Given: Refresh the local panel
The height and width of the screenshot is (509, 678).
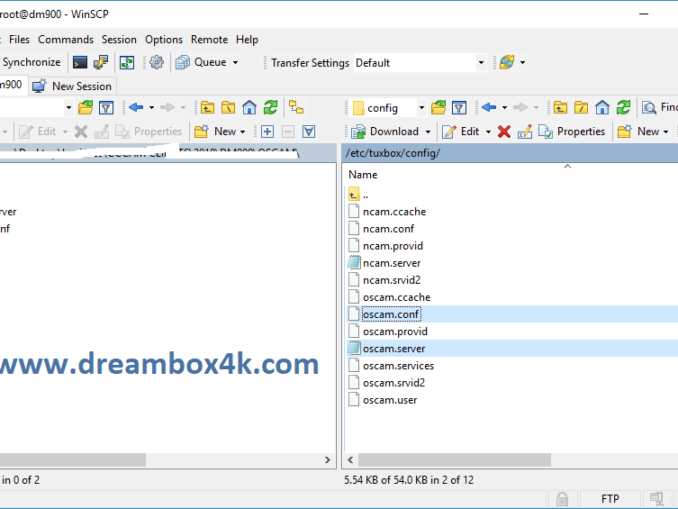Looking at the screenshot, I should click(271, 108).
